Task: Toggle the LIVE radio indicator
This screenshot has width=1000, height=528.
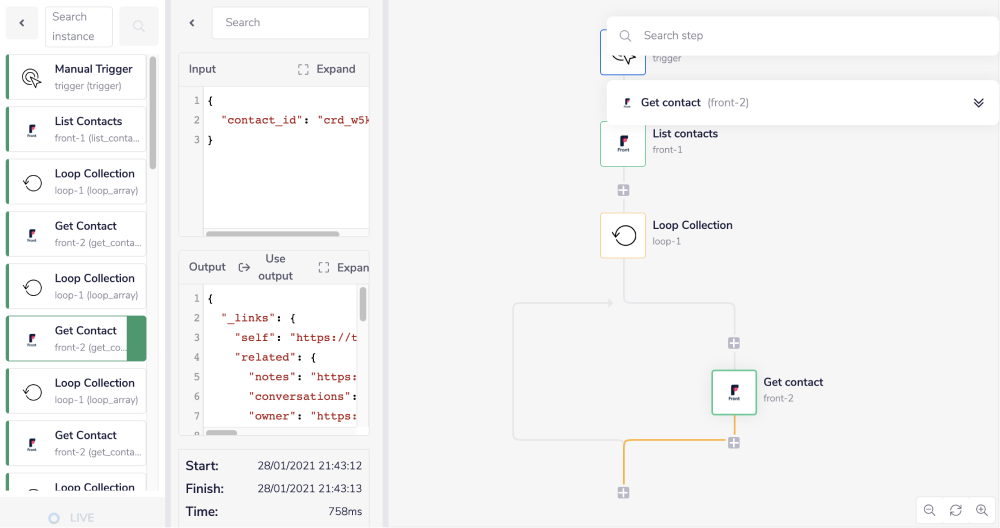Action: 54,518
